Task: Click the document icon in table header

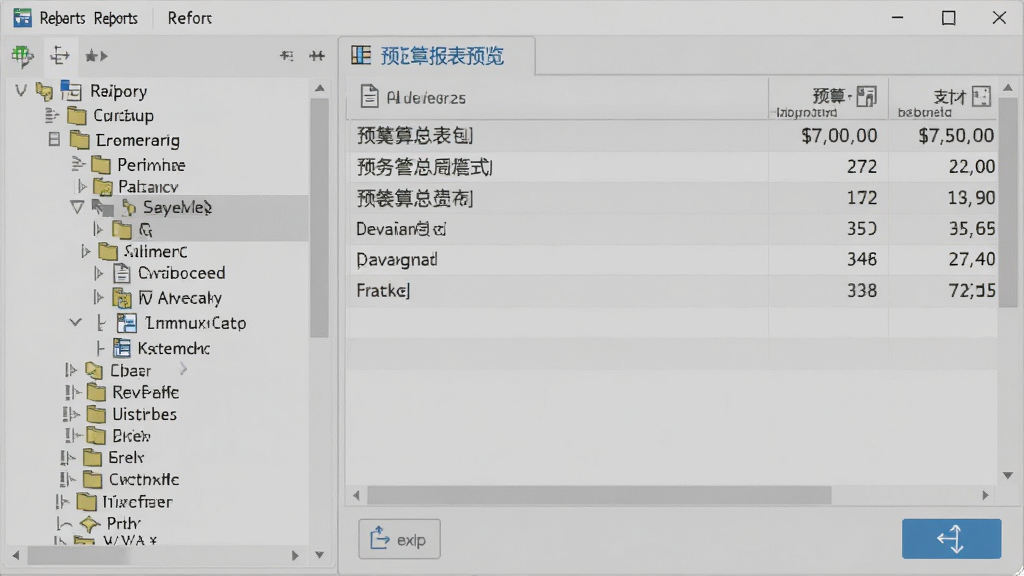Action: (369, 97)
